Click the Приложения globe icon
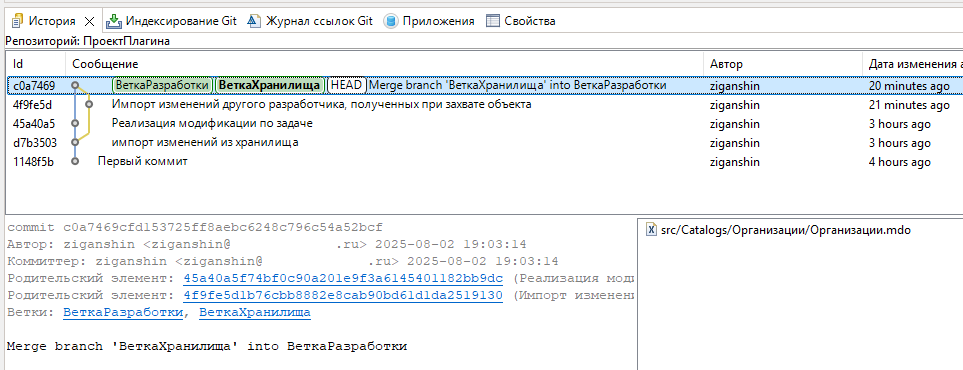 [391, 22]
